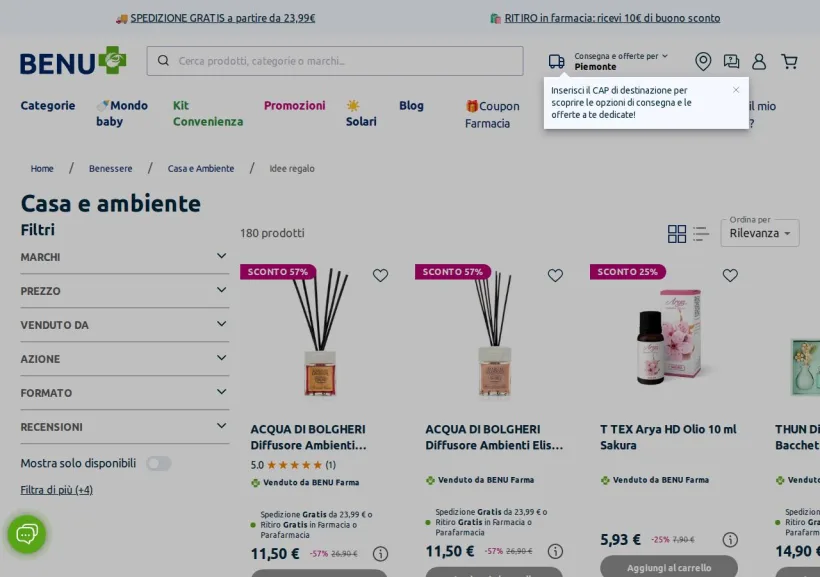The image size is (820, 577).
Task: Open the user account icon
Action: pyautogui.click(x=759, y=61)
